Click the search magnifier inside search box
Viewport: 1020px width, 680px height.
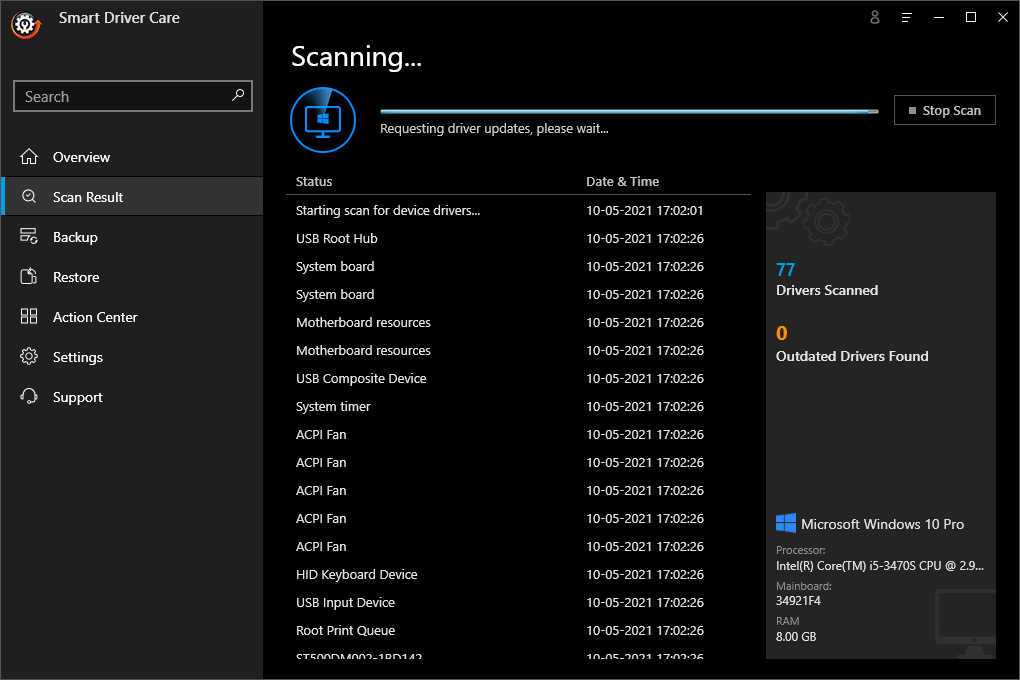click(237, 96)
